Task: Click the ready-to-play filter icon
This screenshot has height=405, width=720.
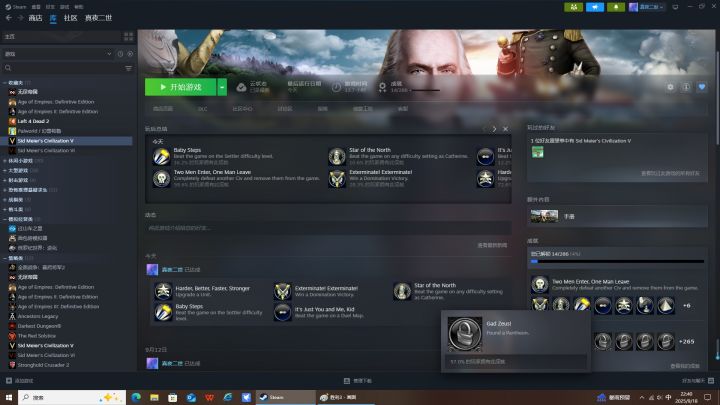Action: (130, 54)
